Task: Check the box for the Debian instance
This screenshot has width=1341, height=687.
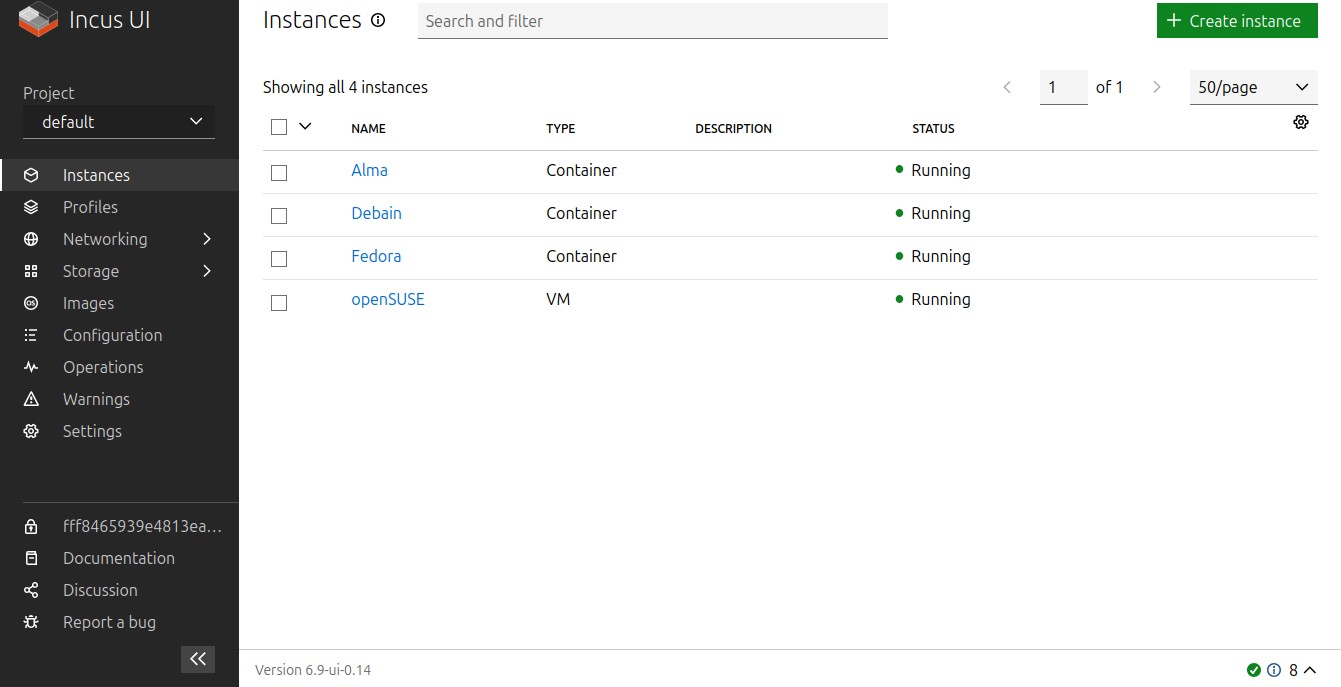Action: point(279,215)
